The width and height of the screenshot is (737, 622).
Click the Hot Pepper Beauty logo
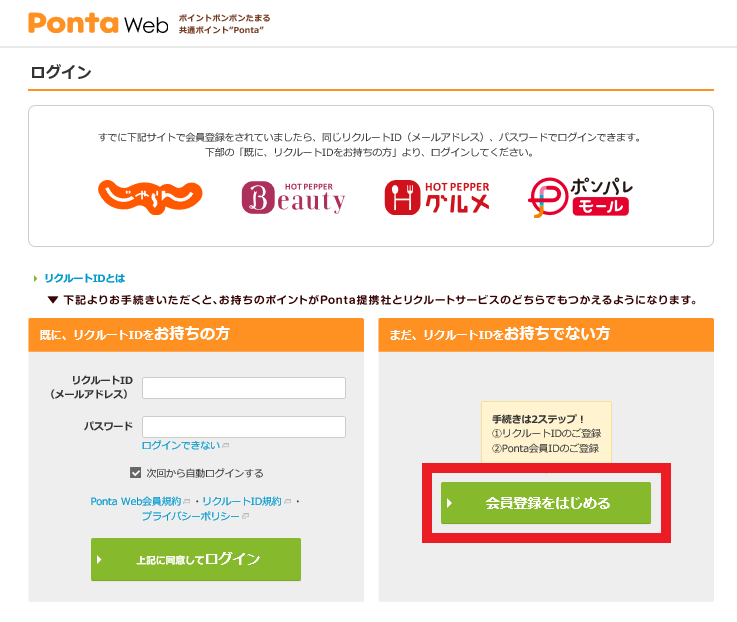click(293, 197)
